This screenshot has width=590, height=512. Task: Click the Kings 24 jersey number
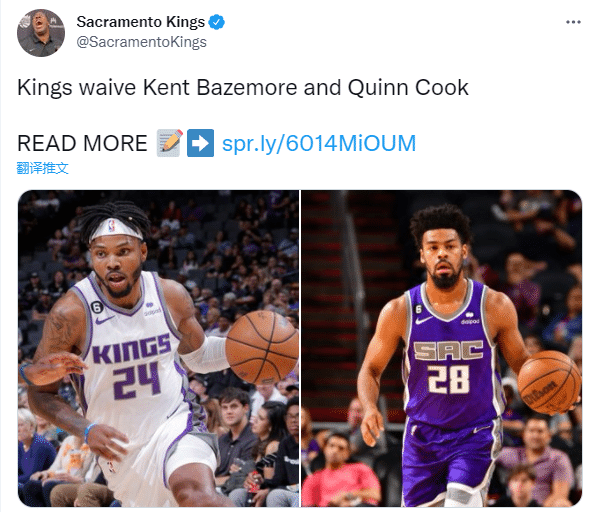coord(137,379)
